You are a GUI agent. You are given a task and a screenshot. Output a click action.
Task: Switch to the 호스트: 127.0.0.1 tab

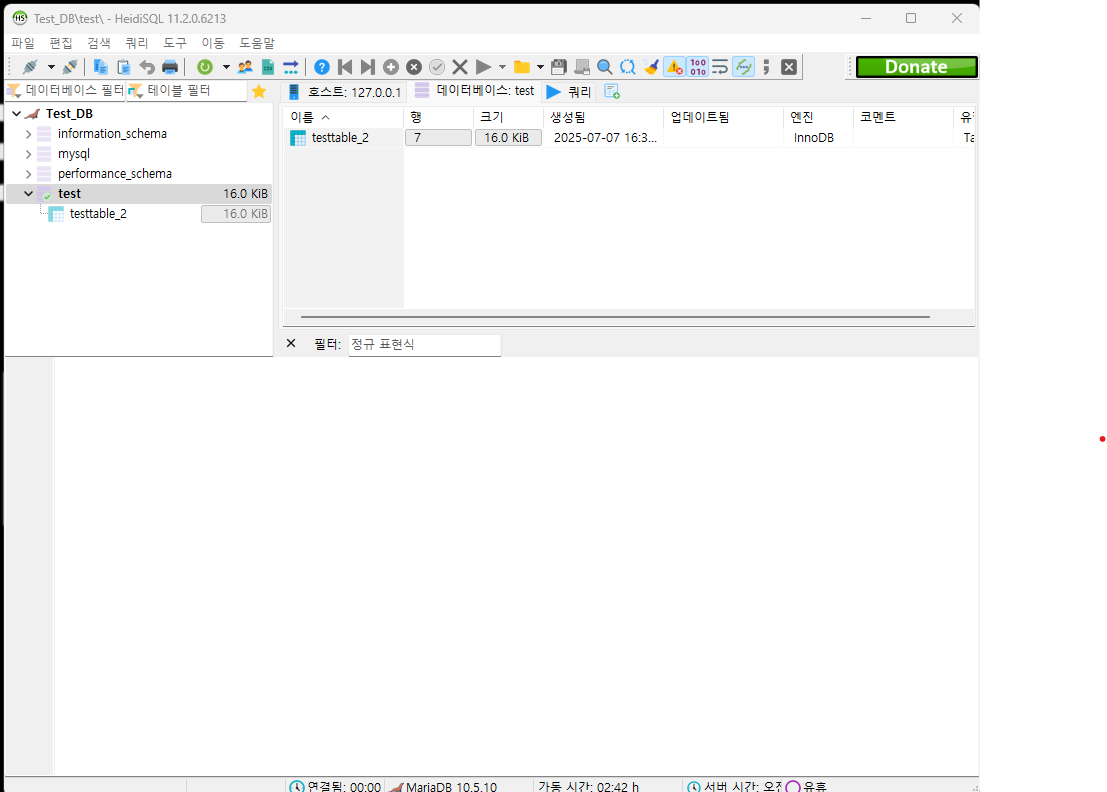click(345, 92)
